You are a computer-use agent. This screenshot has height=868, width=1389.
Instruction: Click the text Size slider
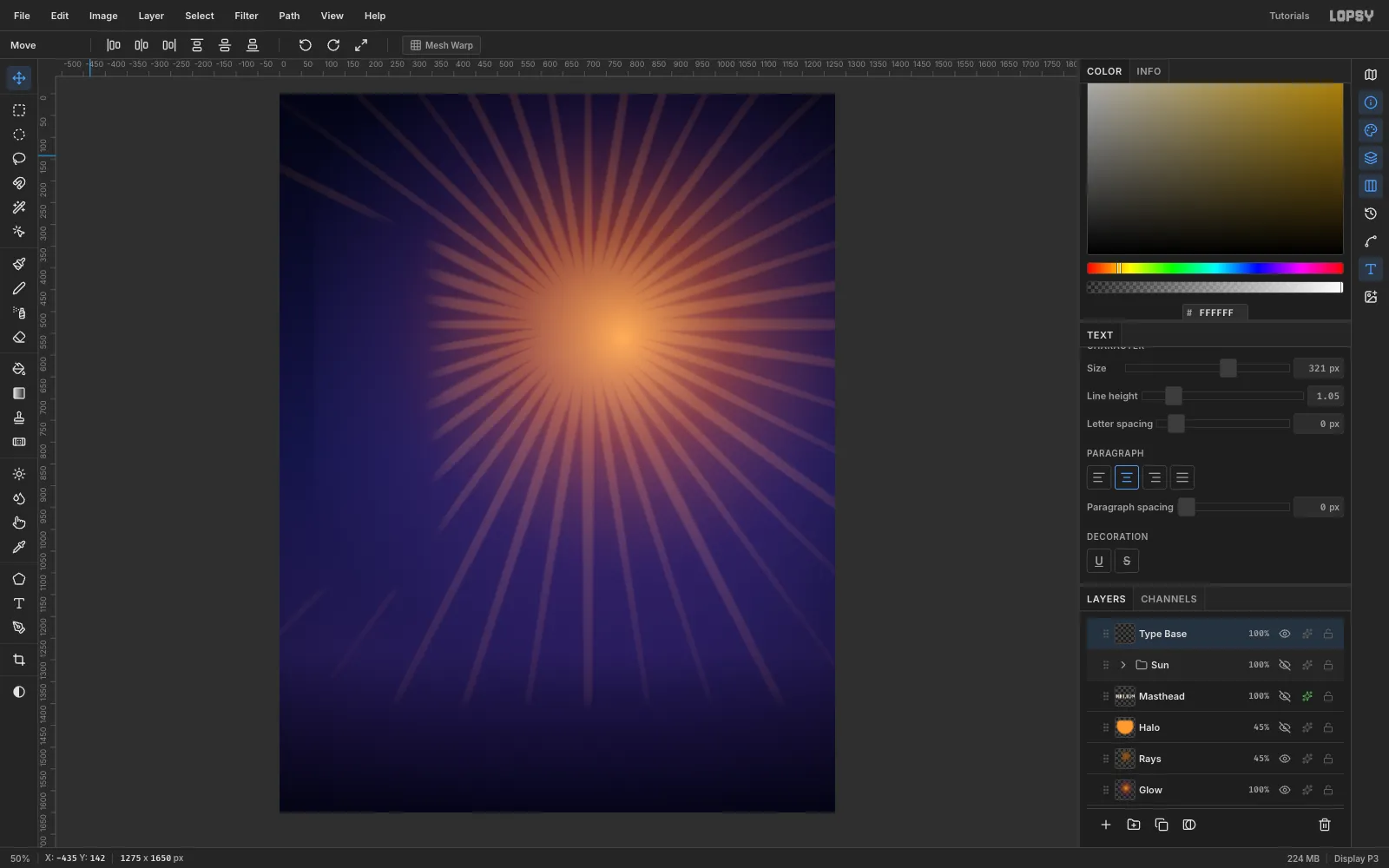(x=1208, y=368)
